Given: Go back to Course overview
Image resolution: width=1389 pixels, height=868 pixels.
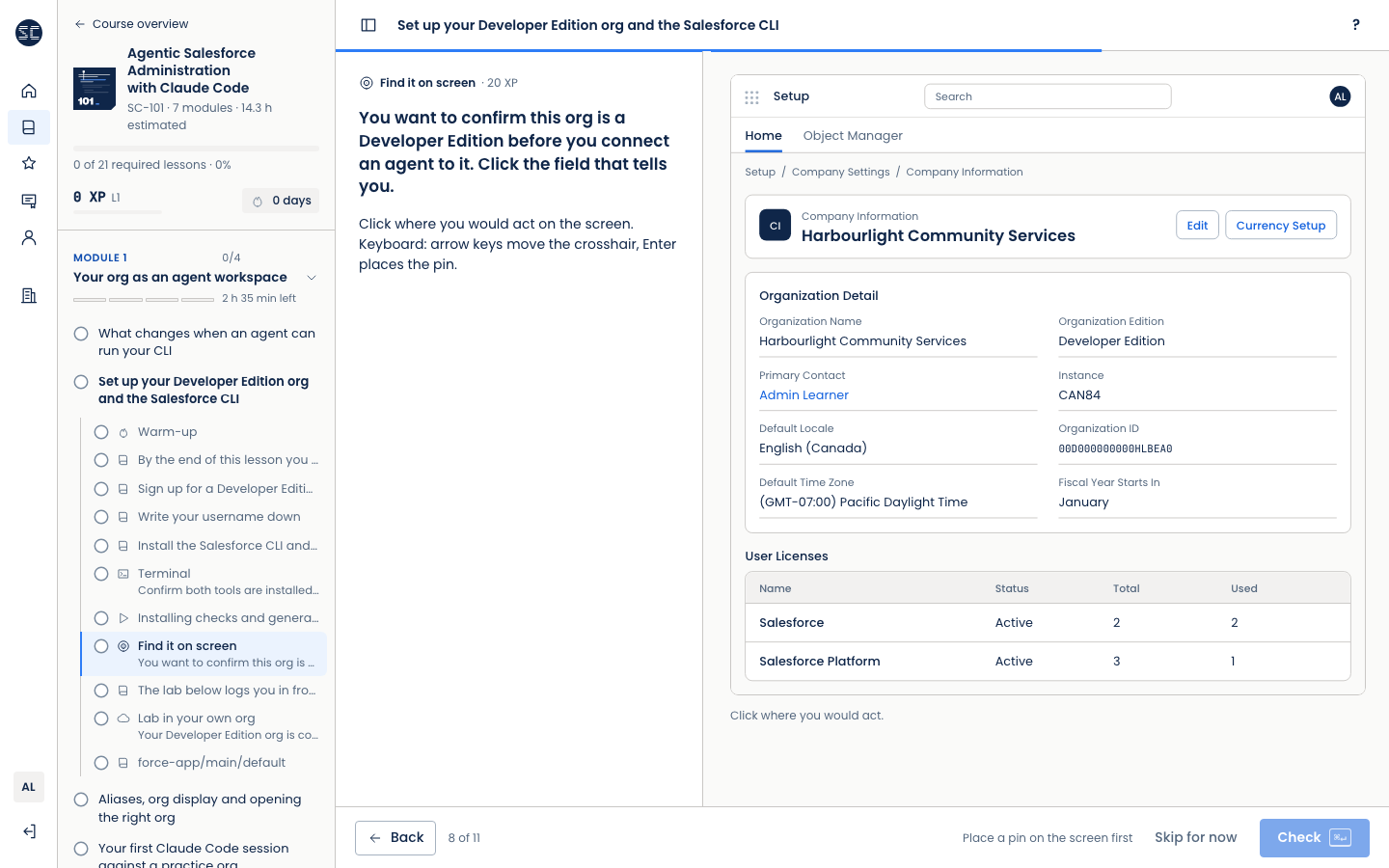Looking at the screenshot, I should [131, 24].
